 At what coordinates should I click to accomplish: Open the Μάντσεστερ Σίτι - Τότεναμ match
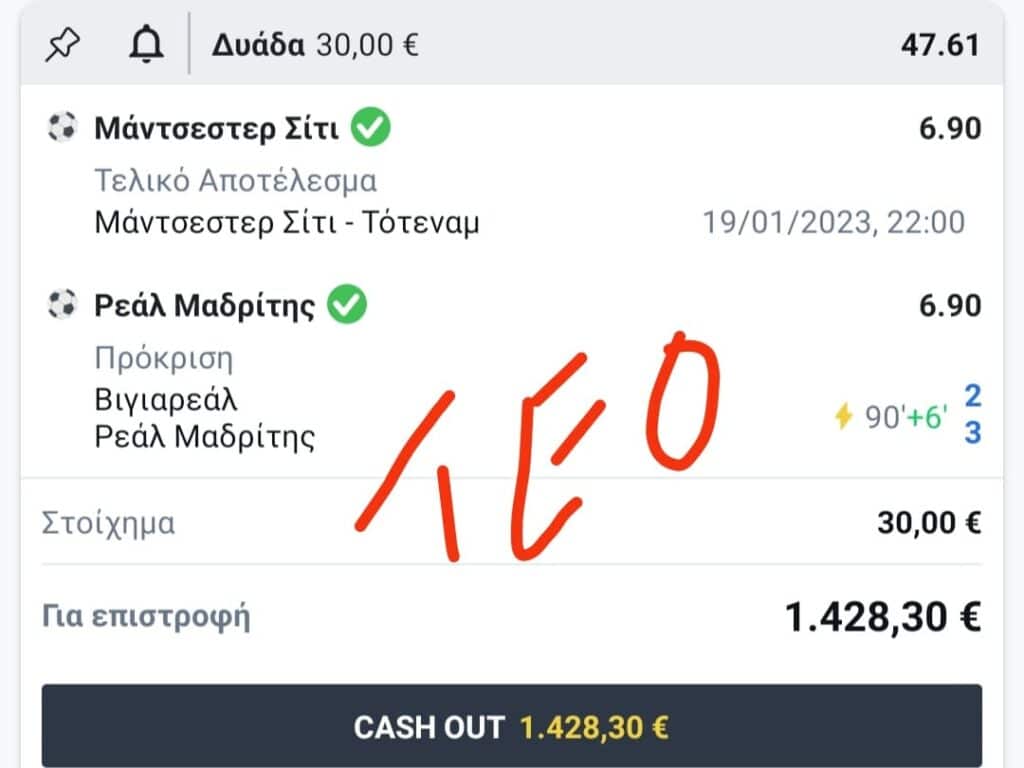(287, 221)
